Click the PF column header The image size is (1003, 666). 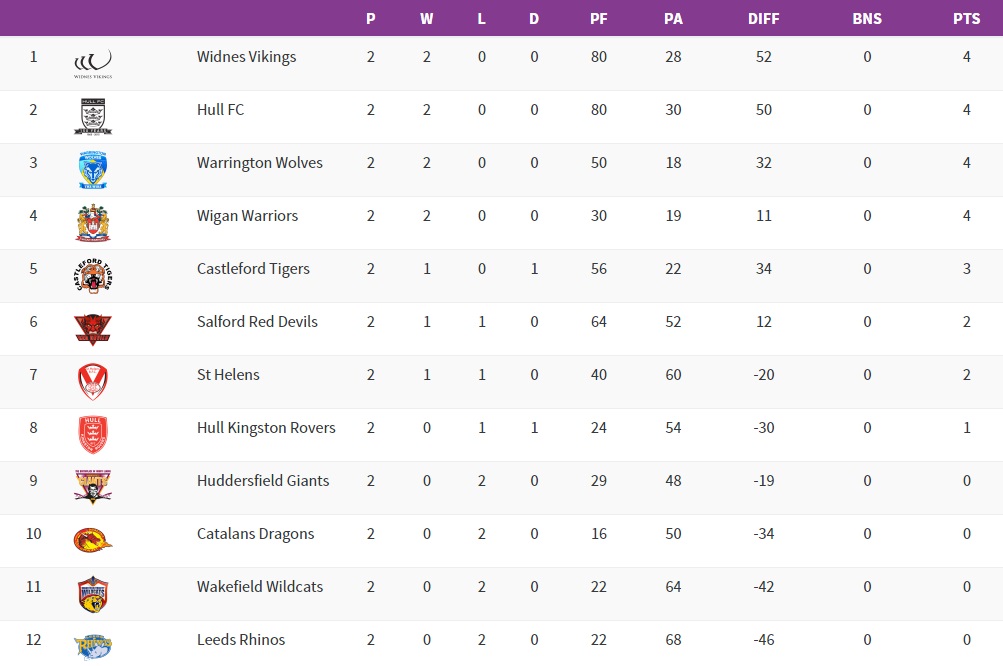point(598,19)
